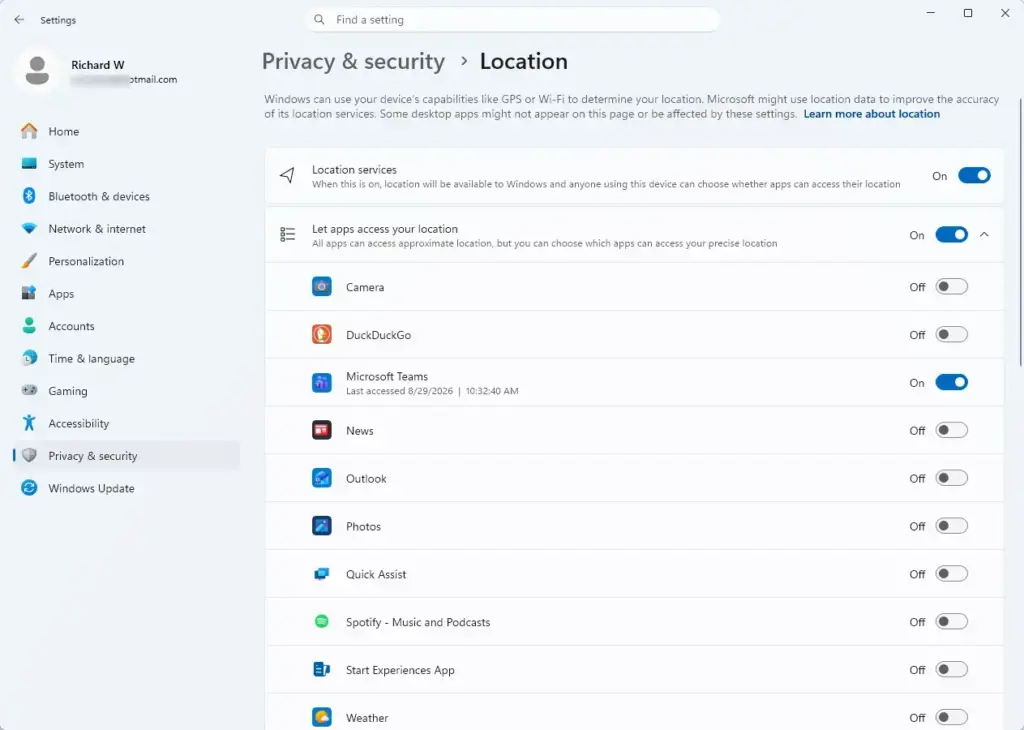The height and width of the screenshot is (730, 1024).
Task: Click the Home house icon in sidebar
Action: click(x=29, y=131)
